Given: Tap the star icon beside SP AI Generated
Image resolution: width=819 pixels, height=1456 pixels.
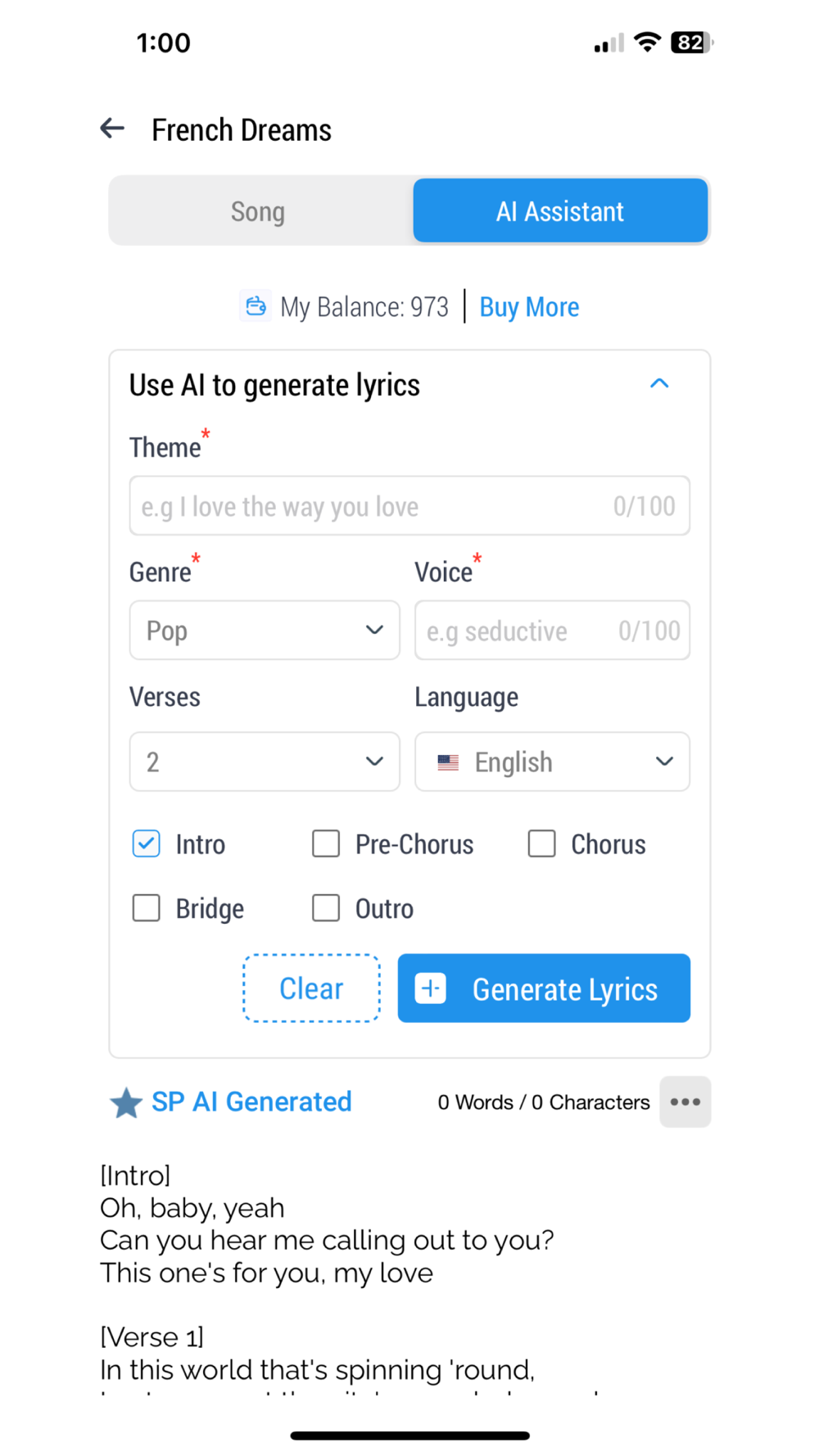Looking at the screenshot, I should click(126, 1103).
